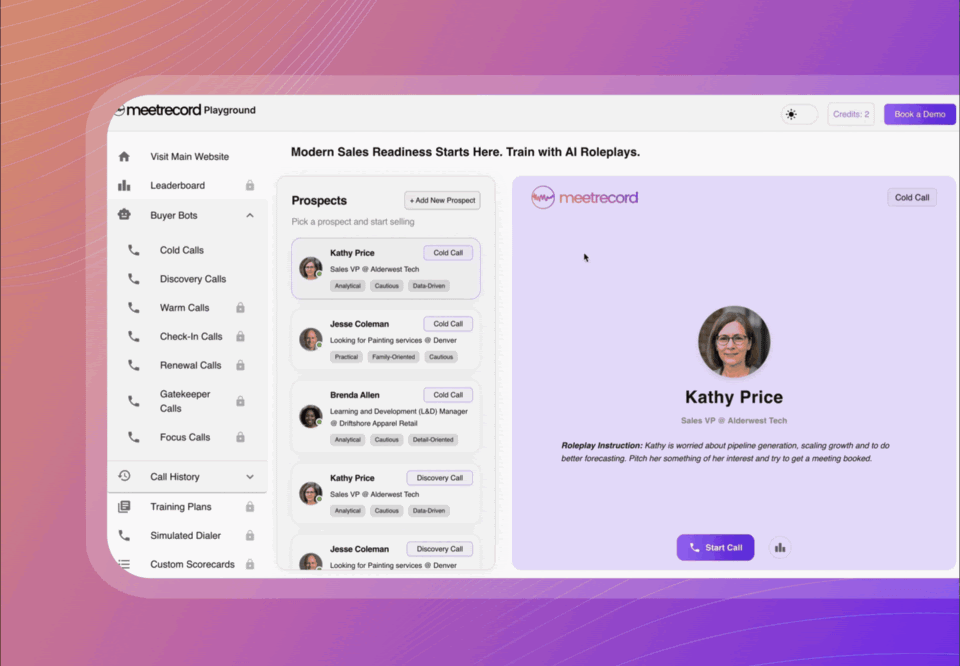Click the meetrecord Playground header logo
Viewport: 960px width, 666px height.
tap(185, 110)
